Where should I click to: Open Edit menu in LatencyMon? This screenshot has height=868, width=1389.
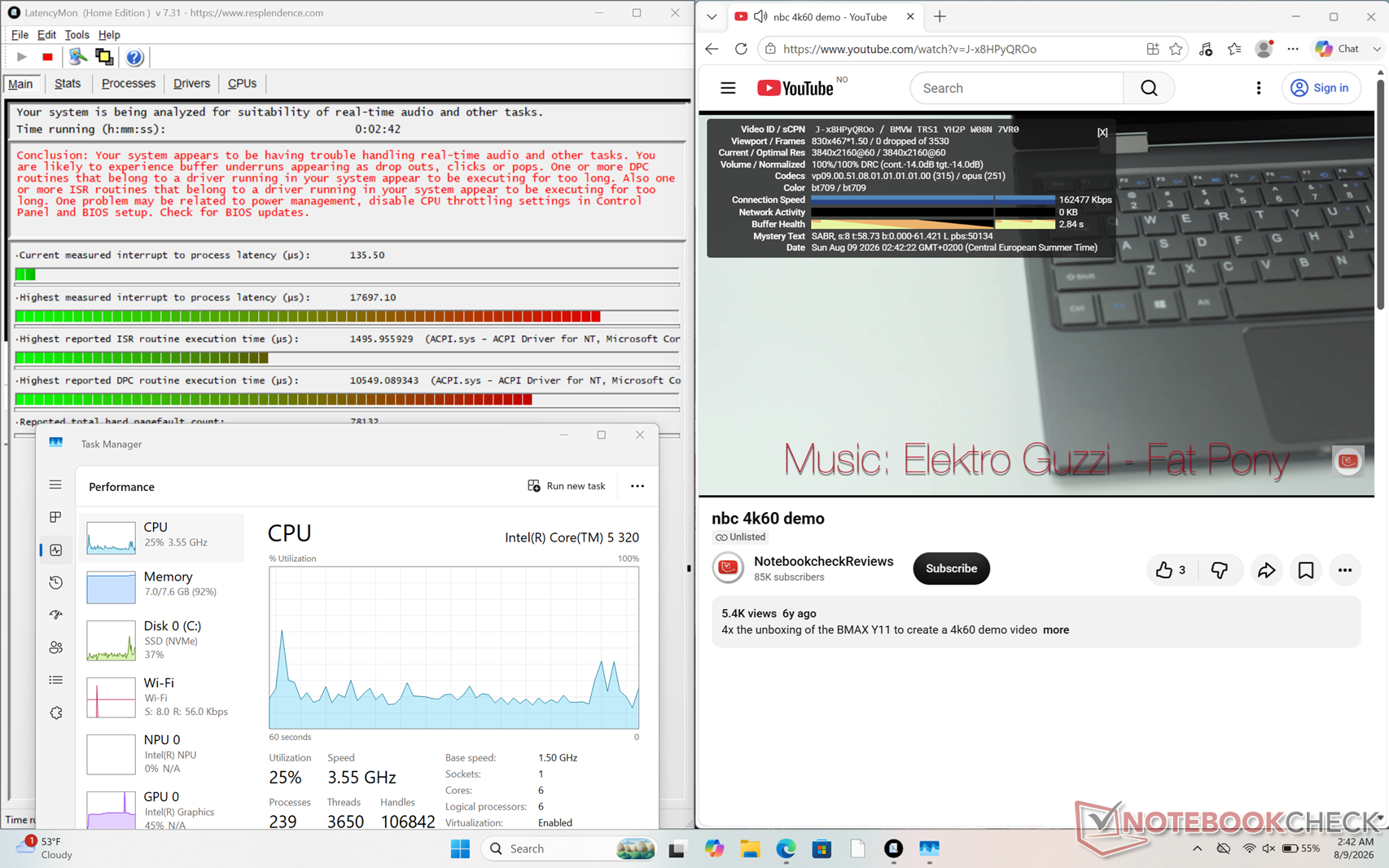pyautogui.click(x=46, y=35)
